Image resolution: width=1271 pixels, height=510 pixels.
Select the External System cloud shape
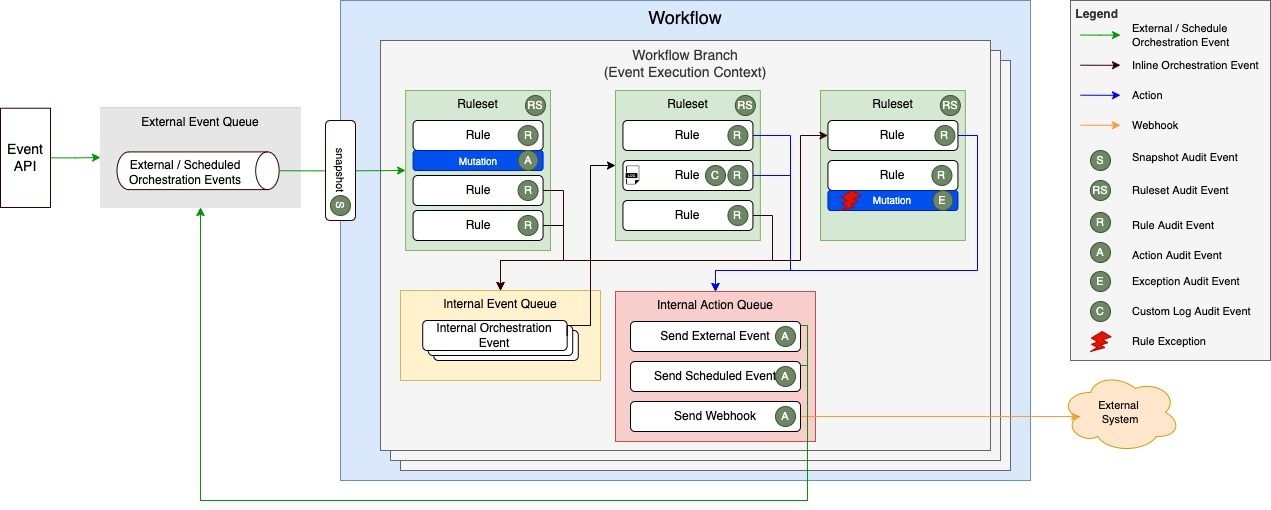point(1119,412)
